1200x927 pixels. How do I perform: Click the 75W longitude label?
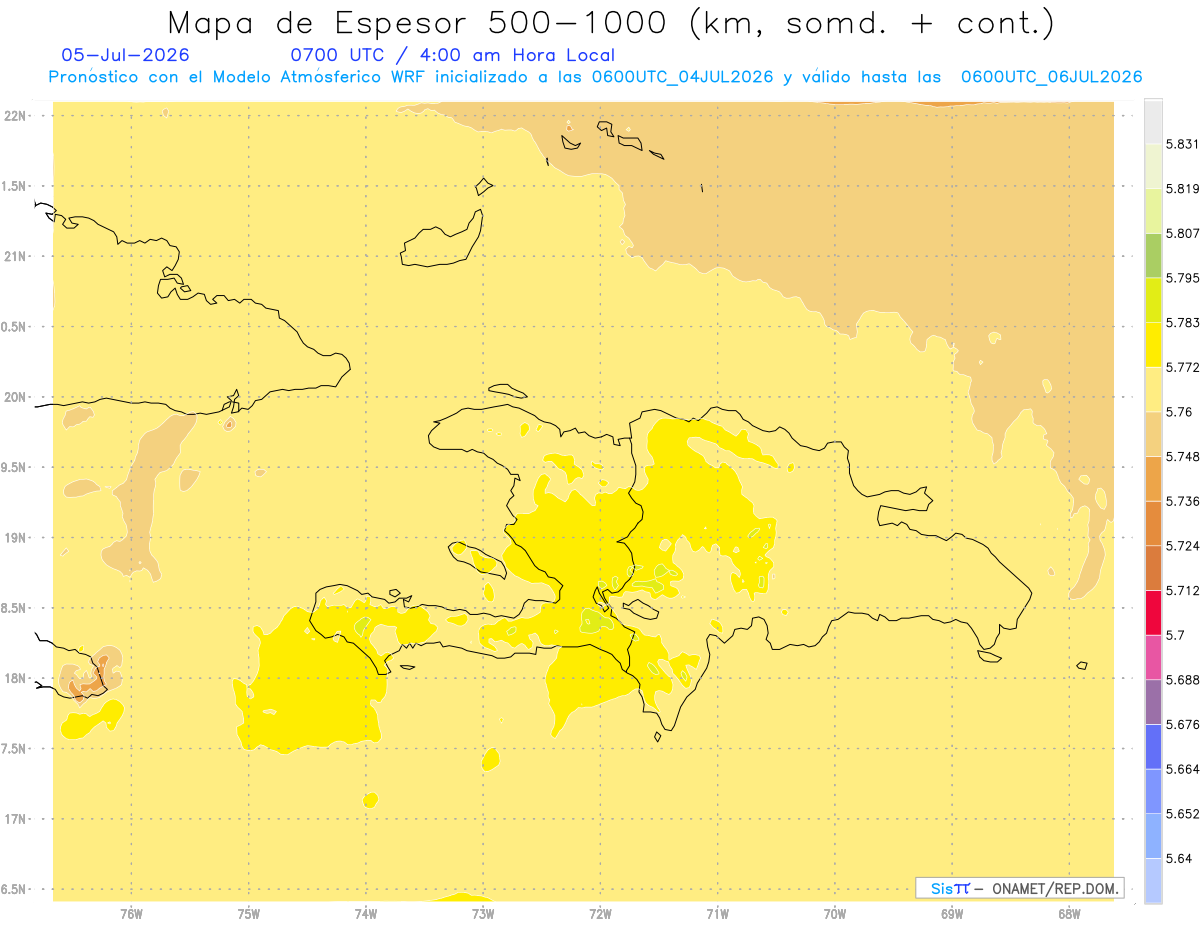[249, 913]
